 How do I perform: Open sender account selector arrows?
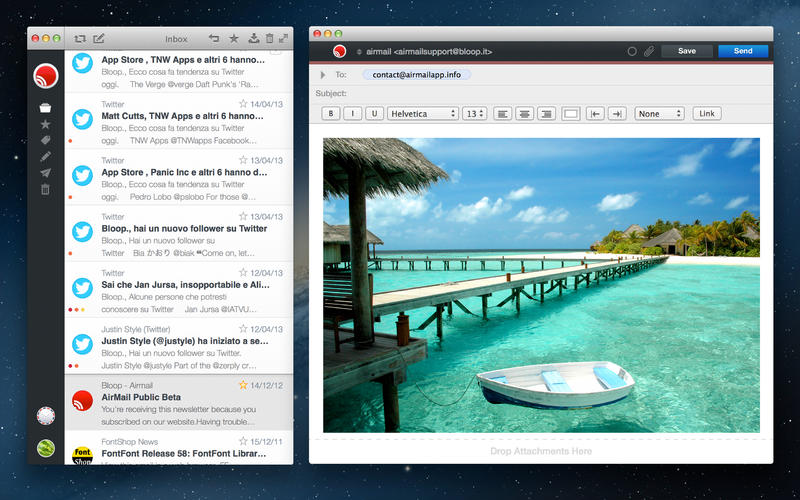tap(359, 52)
